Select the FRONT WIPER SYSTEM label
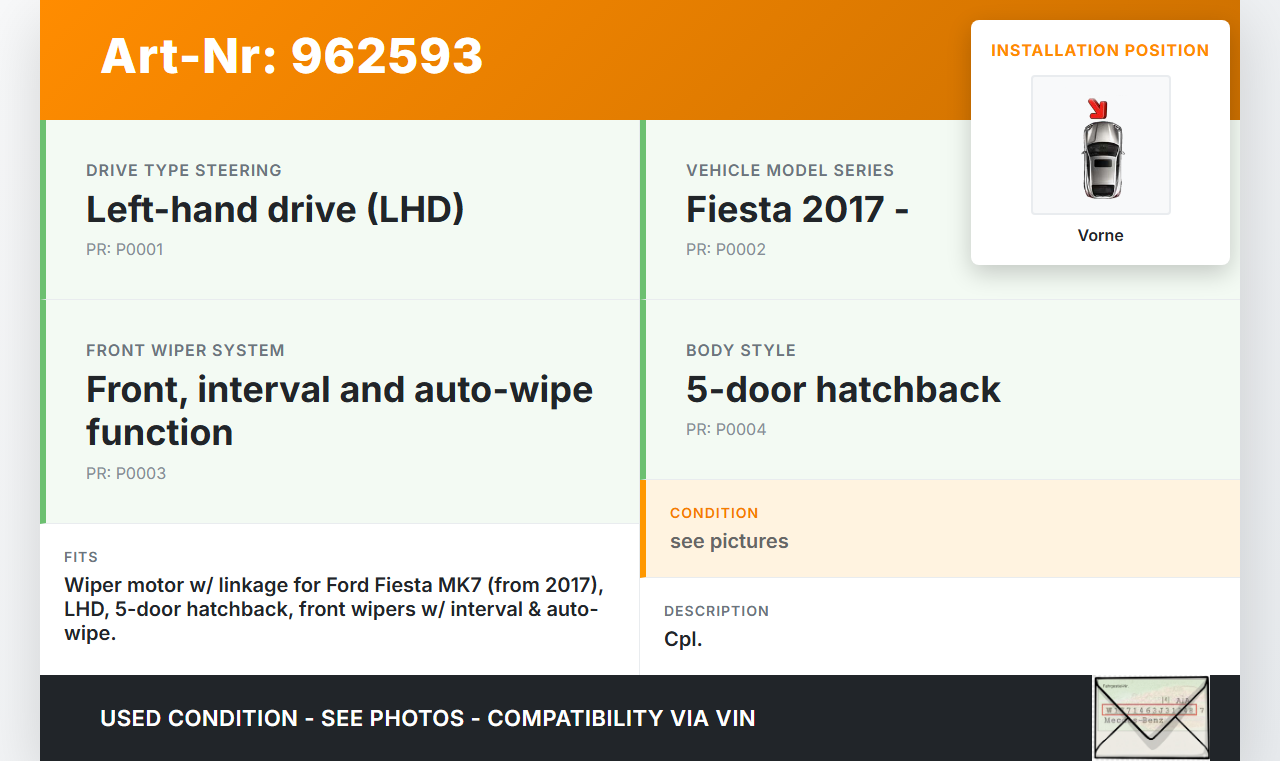This screenshot has height=762, width=1280. pyautogui.click(x=185, y=350)
